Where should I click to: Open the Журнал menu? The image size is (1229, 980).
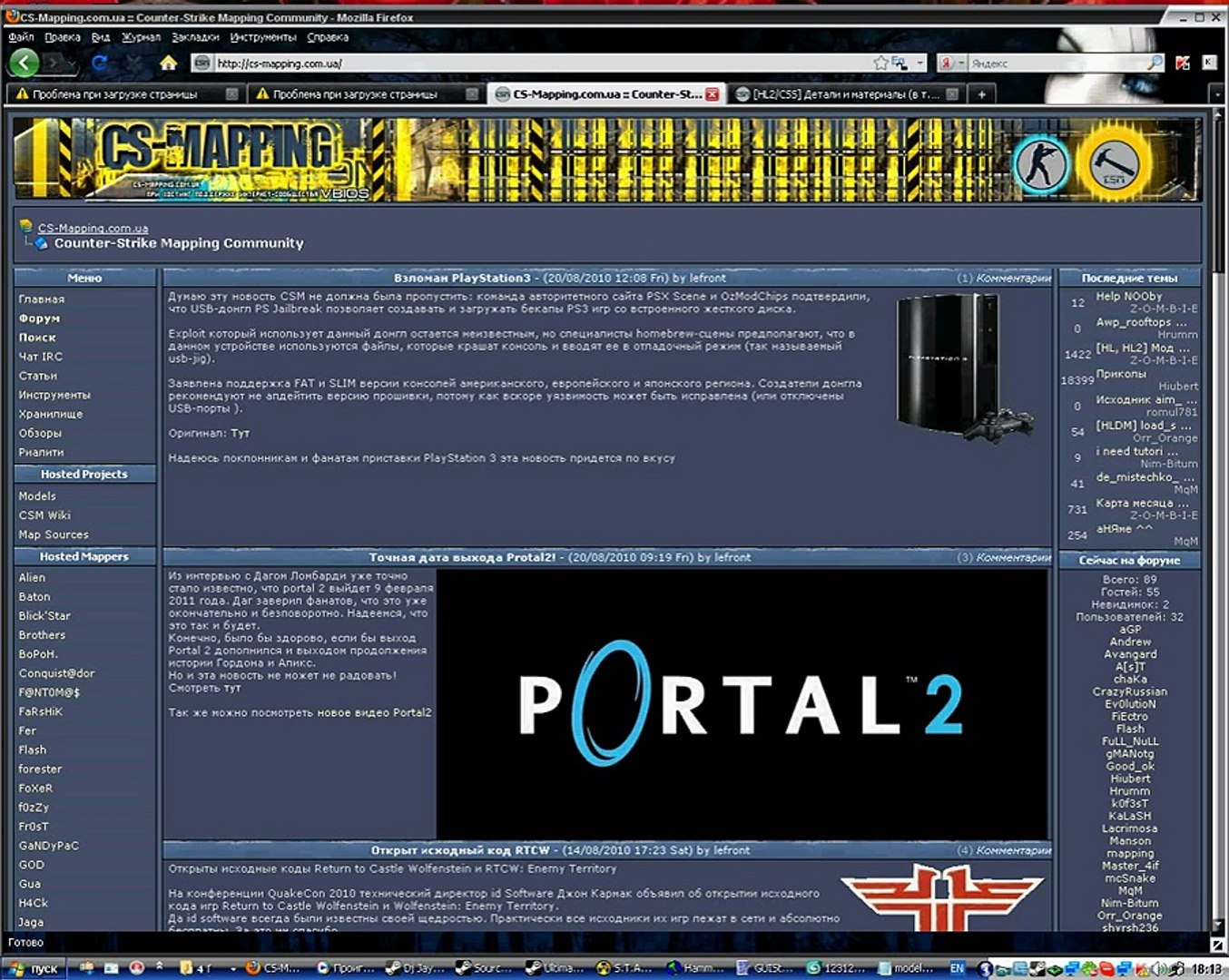(142, 37)
